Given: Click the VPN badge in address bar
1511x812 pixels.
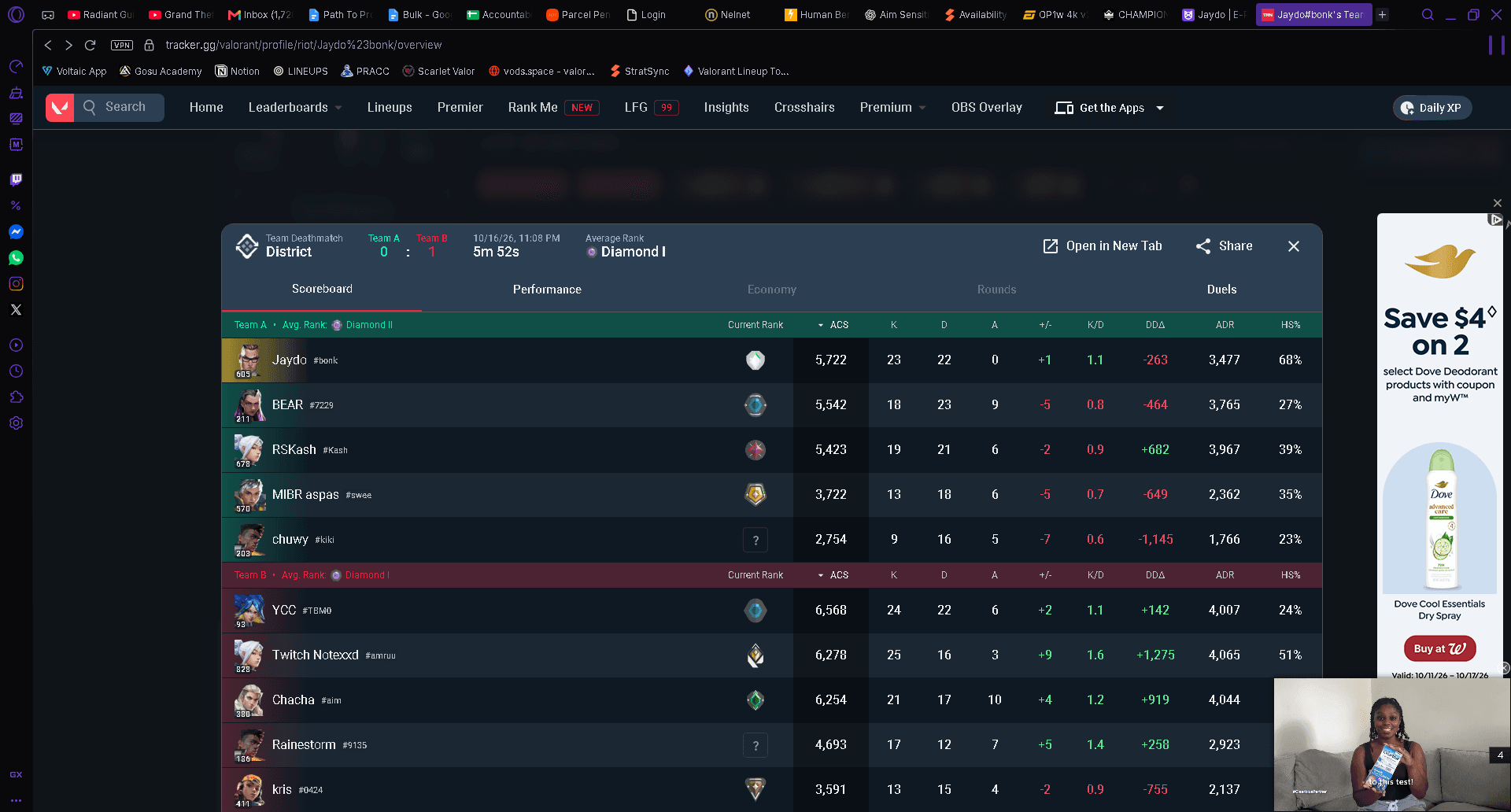Looking at the screenshot, I should [x=122, y=45].
